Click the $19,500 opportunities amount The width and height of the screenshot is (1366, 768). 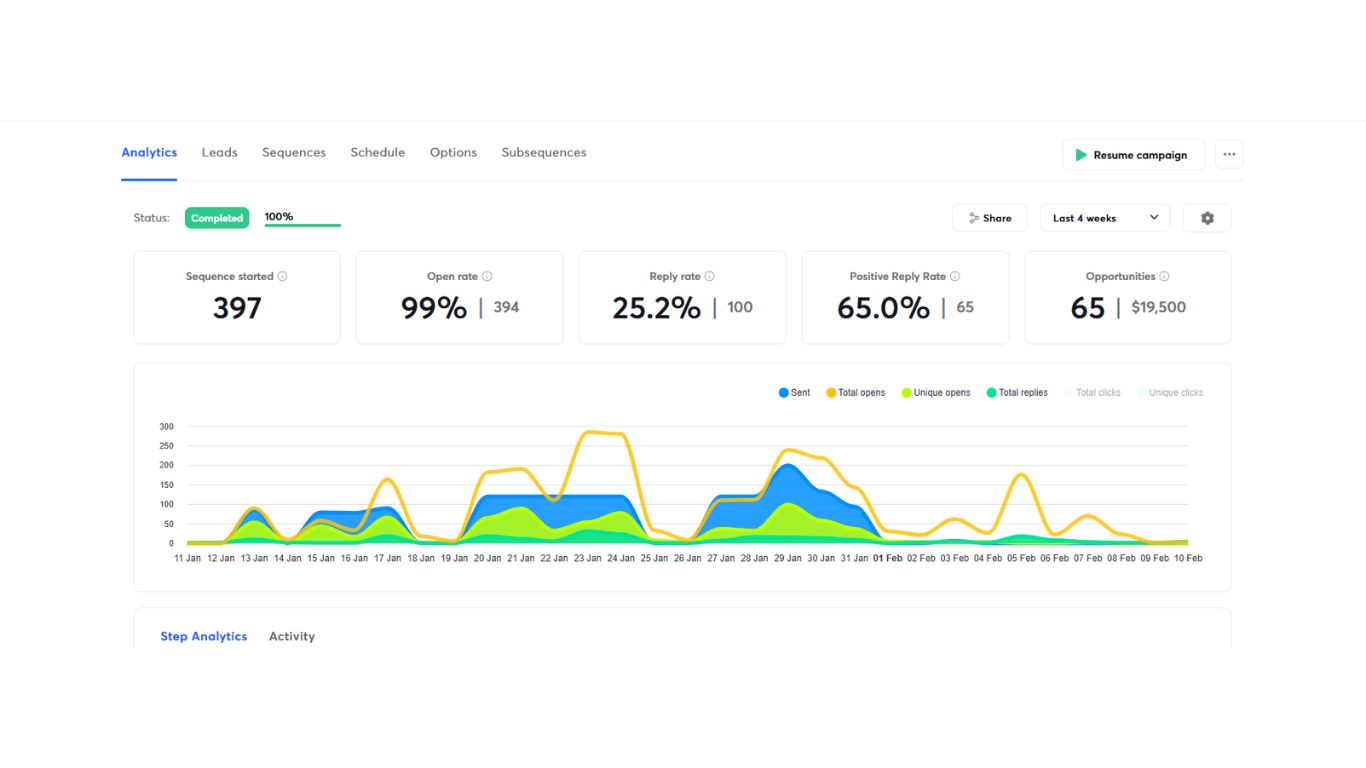(1158, 308)
